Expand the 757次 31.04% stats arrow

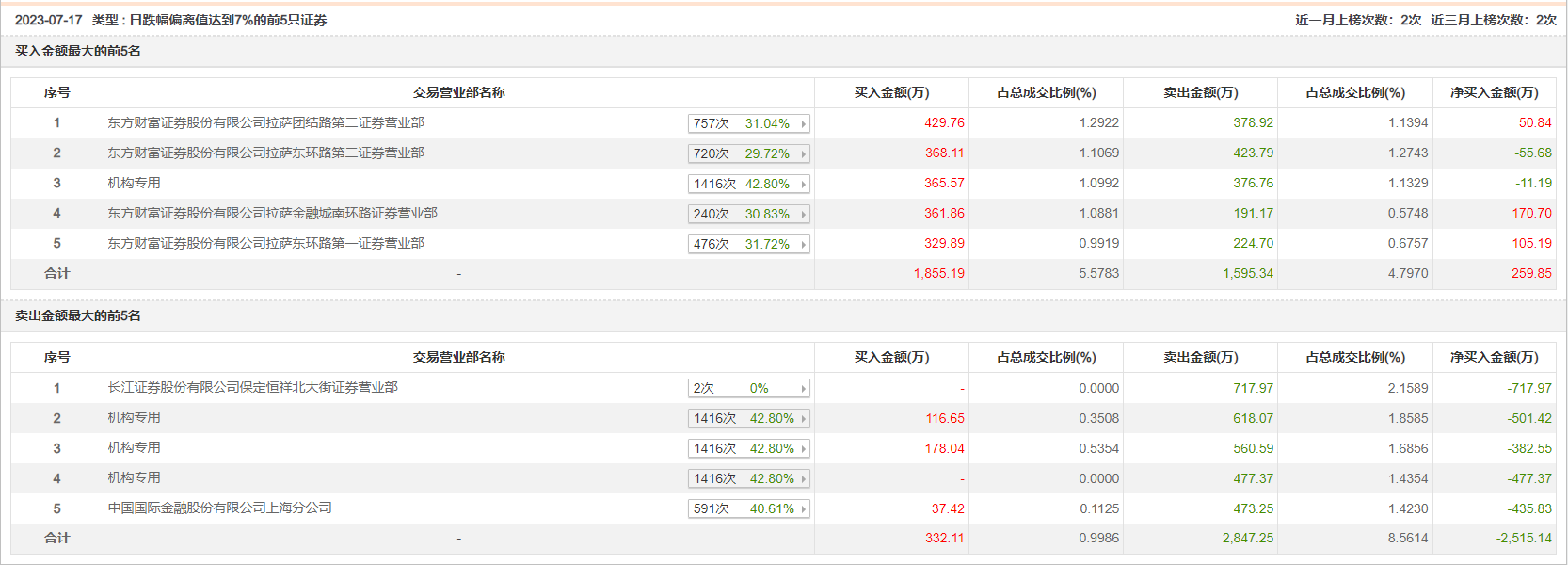[803, 123]
